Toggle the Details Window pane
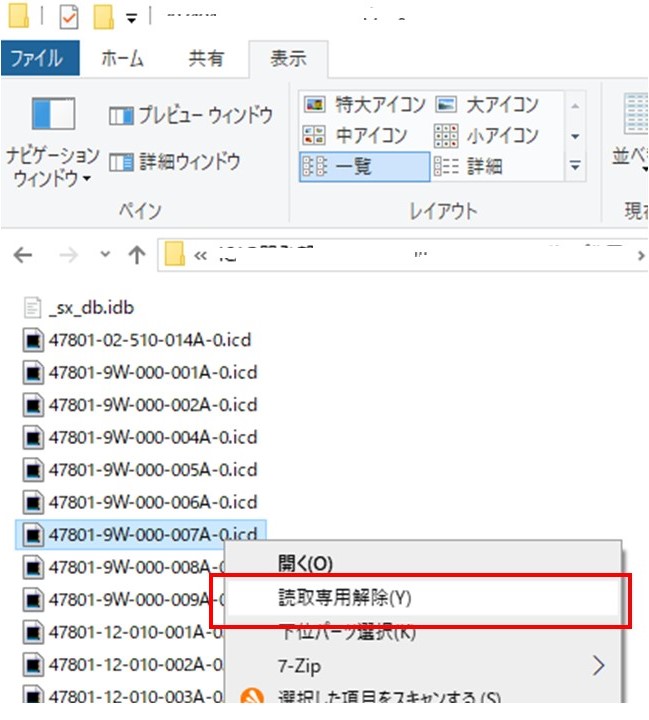Viewport: 649px width, 720px height. (x=175, y=161)
